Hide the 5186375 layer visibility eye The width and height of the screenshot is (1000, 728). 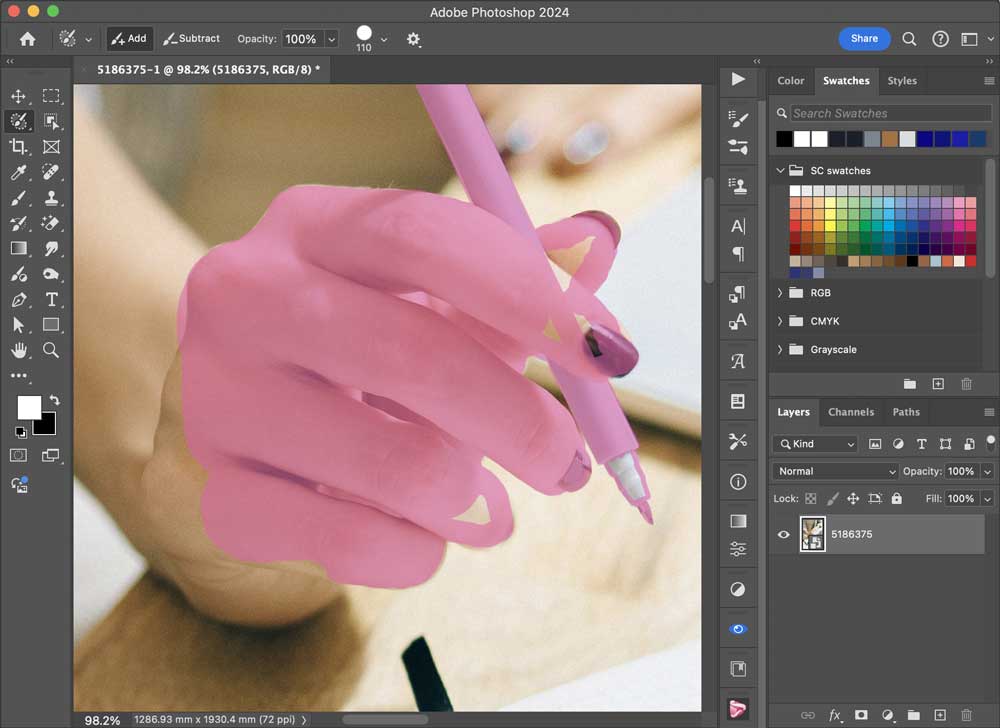coord(784,534)
